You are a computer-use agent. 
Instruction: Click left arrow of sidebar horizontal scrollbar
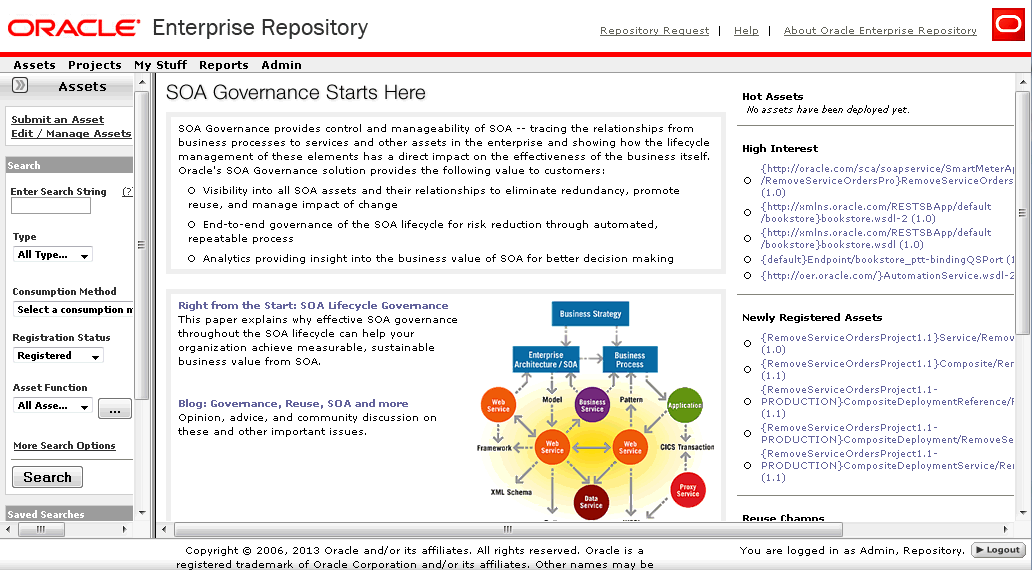pos(8,529)
